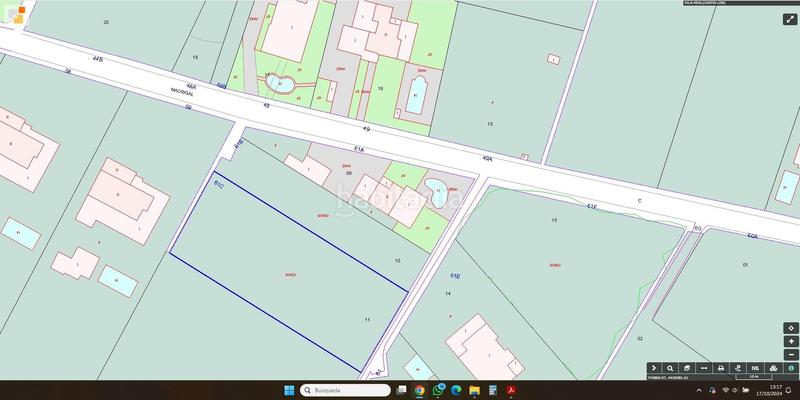Open Google Chrome from the taskbar
Image resolution: width=800 pixels, height=400 pixels.
[420, 390]
